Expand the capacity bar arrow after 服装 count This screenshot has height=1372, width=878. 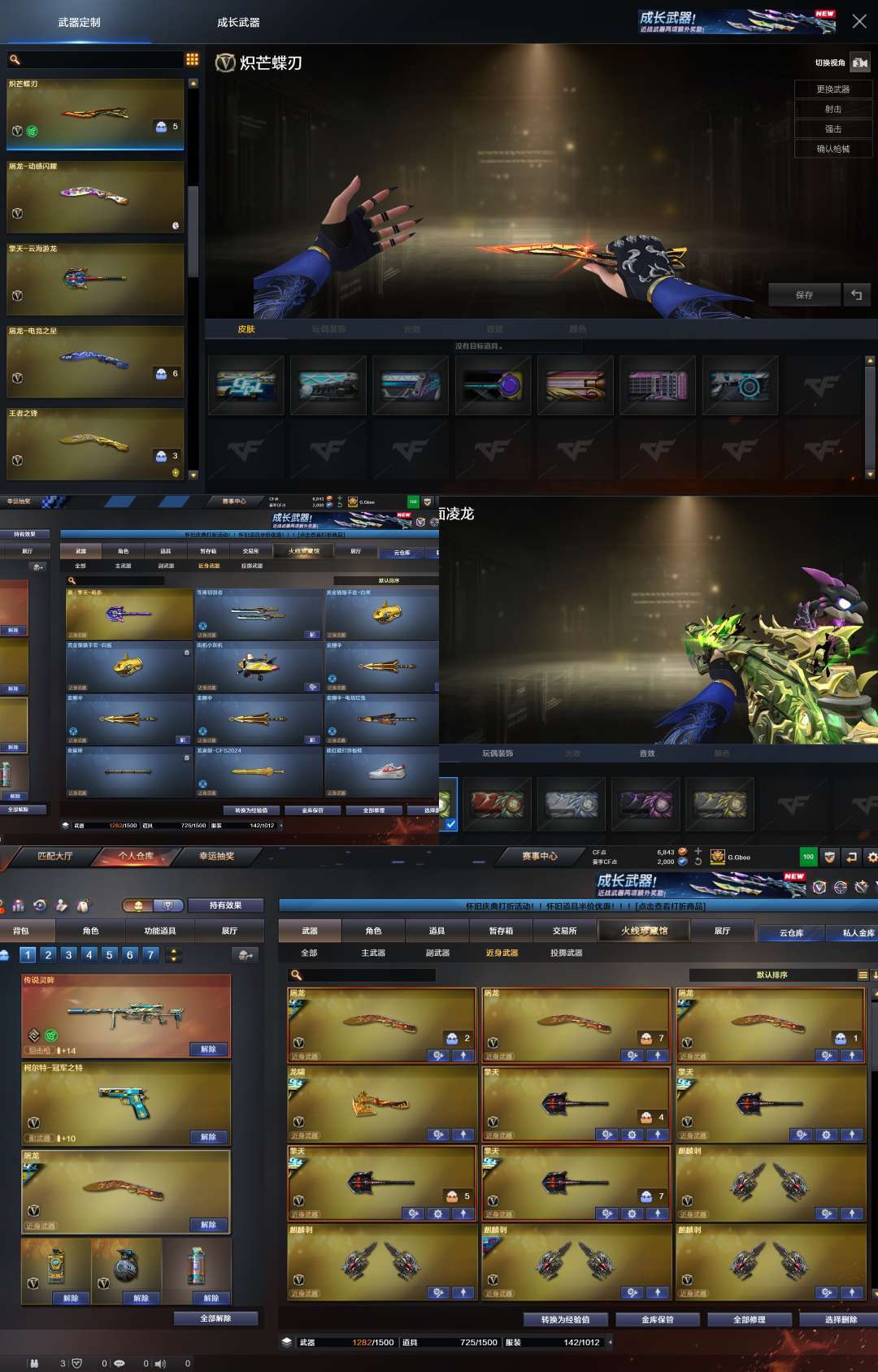click(x=611, y=1342)
